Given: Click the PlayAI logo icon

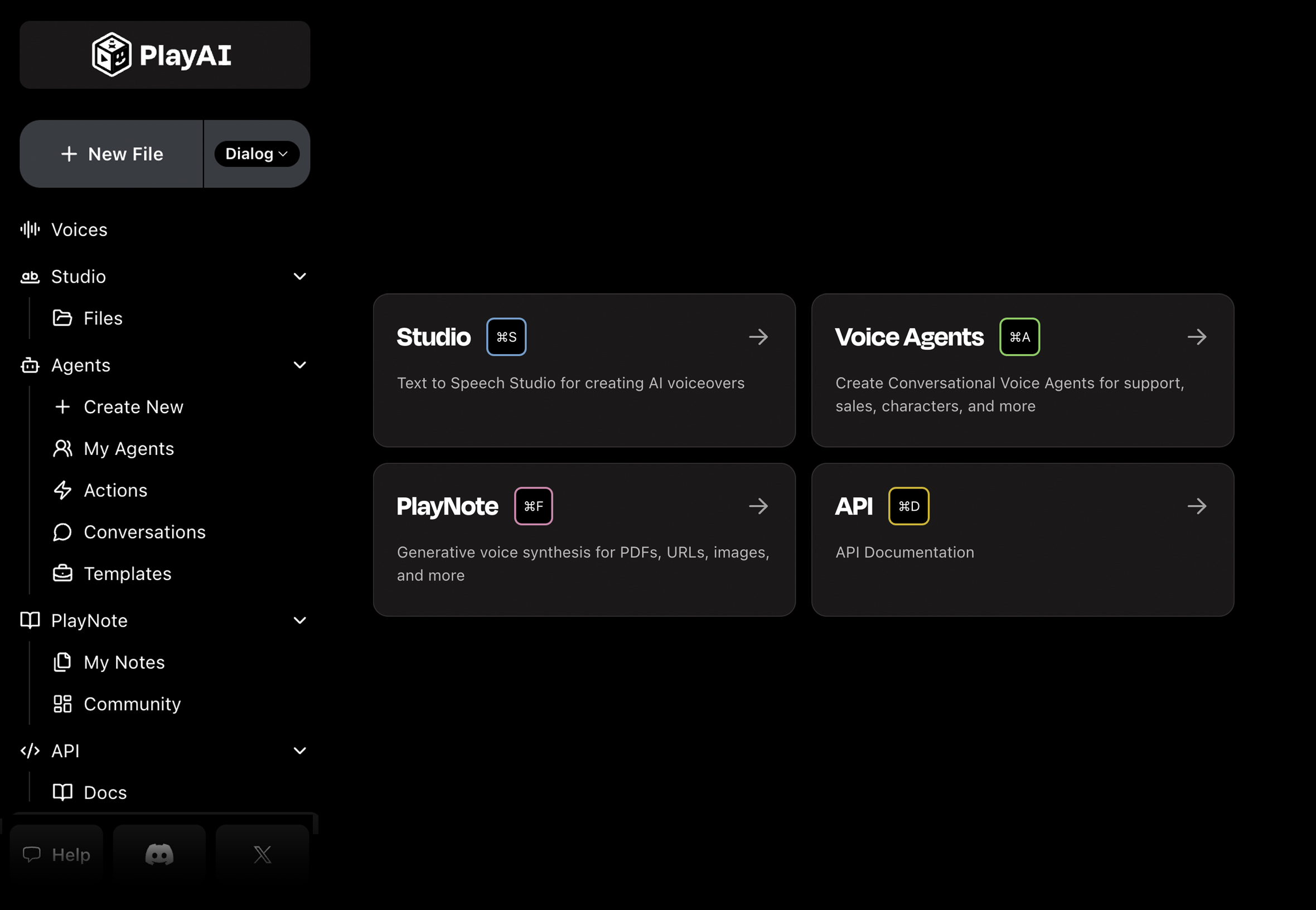Looking at the screenshot, I should pyautogui.click(x=110, y=54).
